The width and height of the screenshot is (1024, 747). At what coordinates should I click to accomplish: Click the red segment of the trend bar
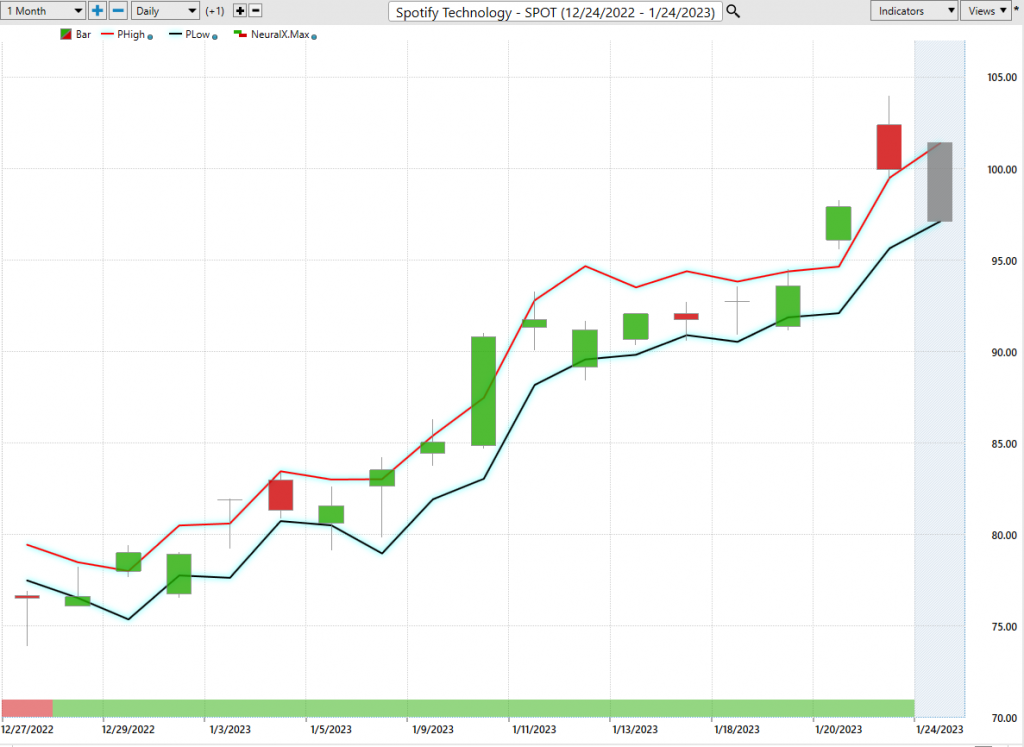click(x=27, y=708)
